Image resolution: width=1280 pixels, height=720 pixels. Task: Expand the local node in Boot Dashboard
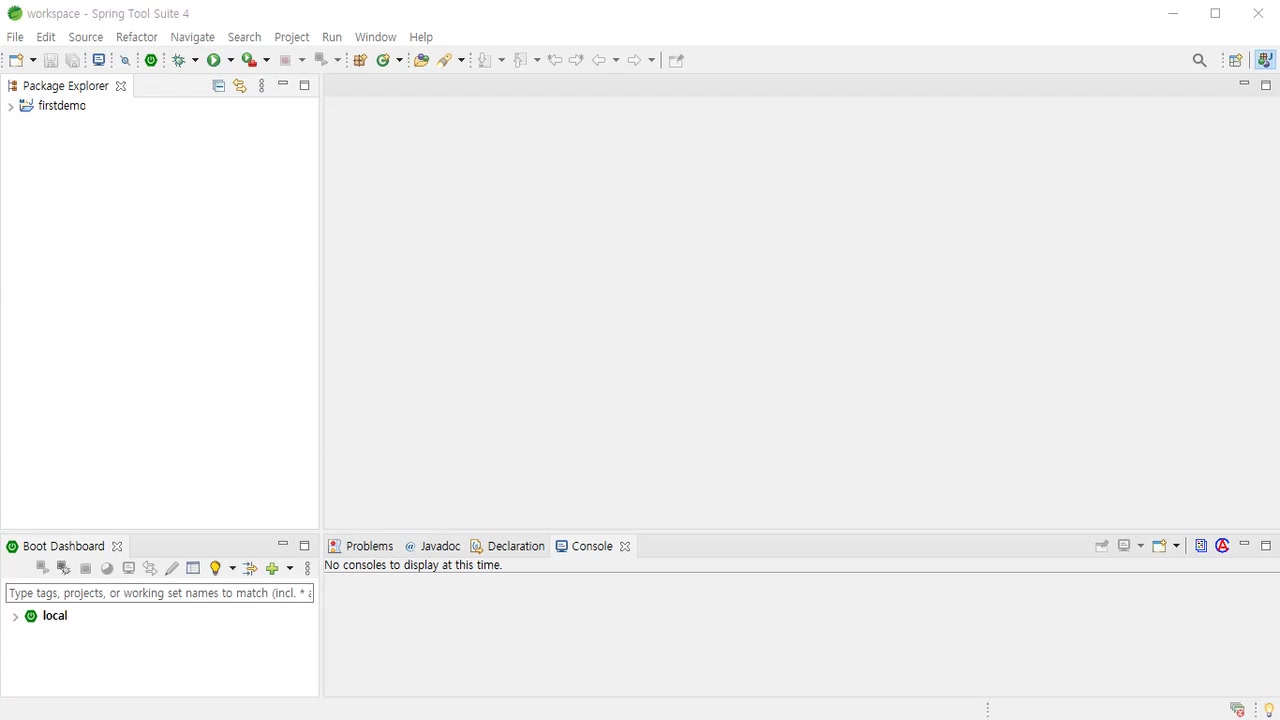(x=15, y=617)
